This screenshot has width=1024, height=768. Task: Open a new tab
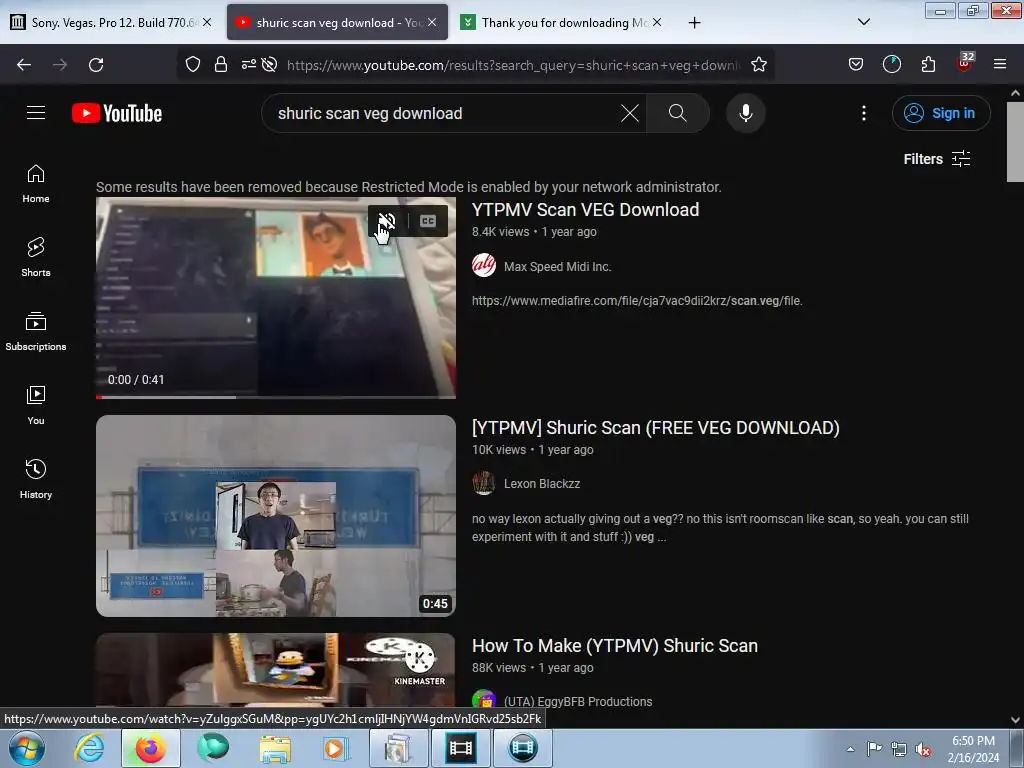(694, 22)
